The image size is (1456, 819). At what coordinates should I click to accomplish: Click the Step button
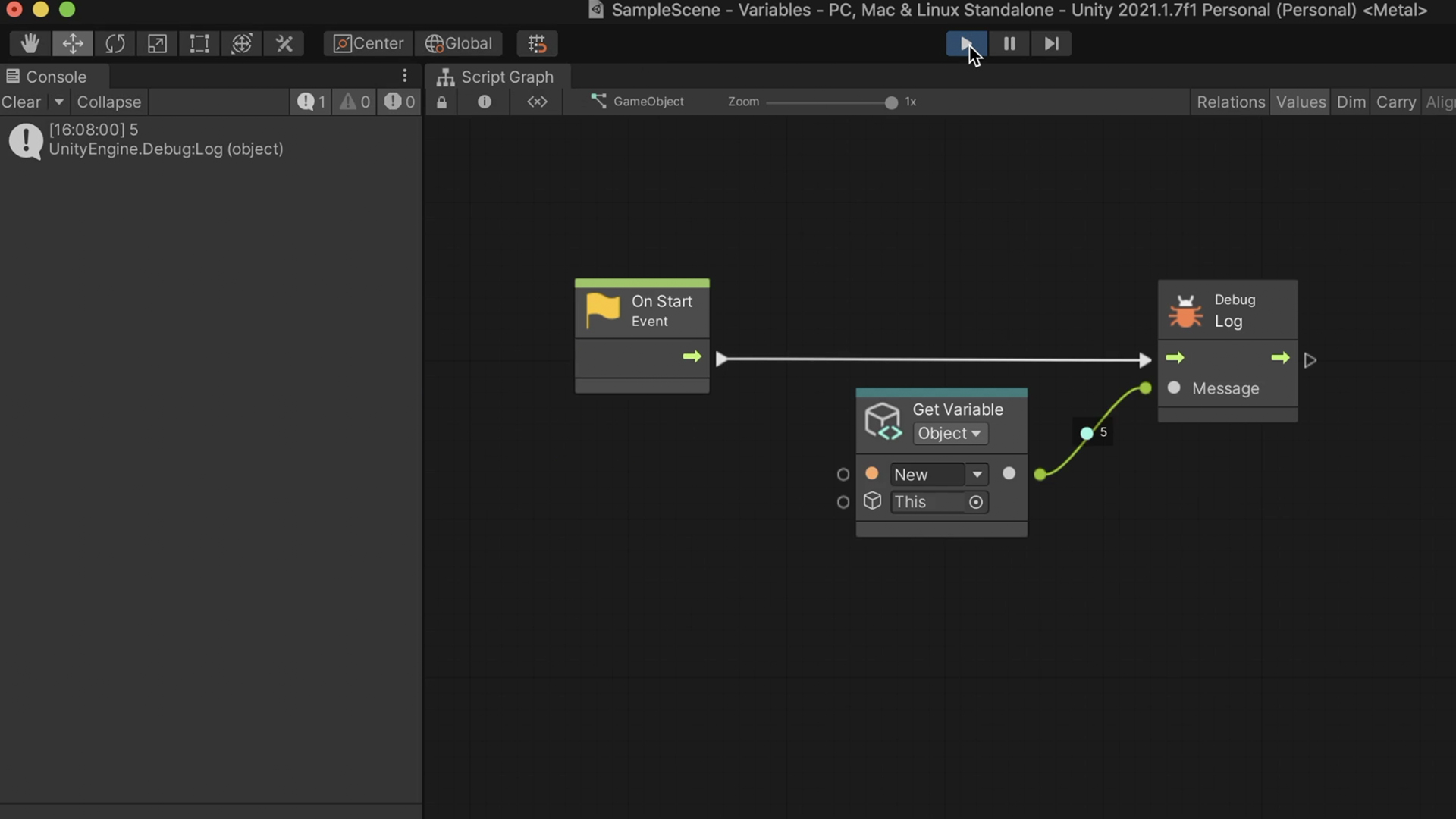click(x=1050, y=44)
